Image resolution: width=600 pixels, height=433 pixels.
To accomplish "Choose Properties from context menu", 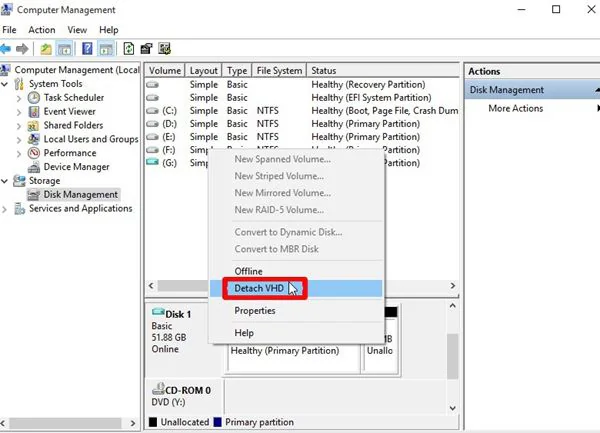I will pyautogui.click(x=296, y=311).
